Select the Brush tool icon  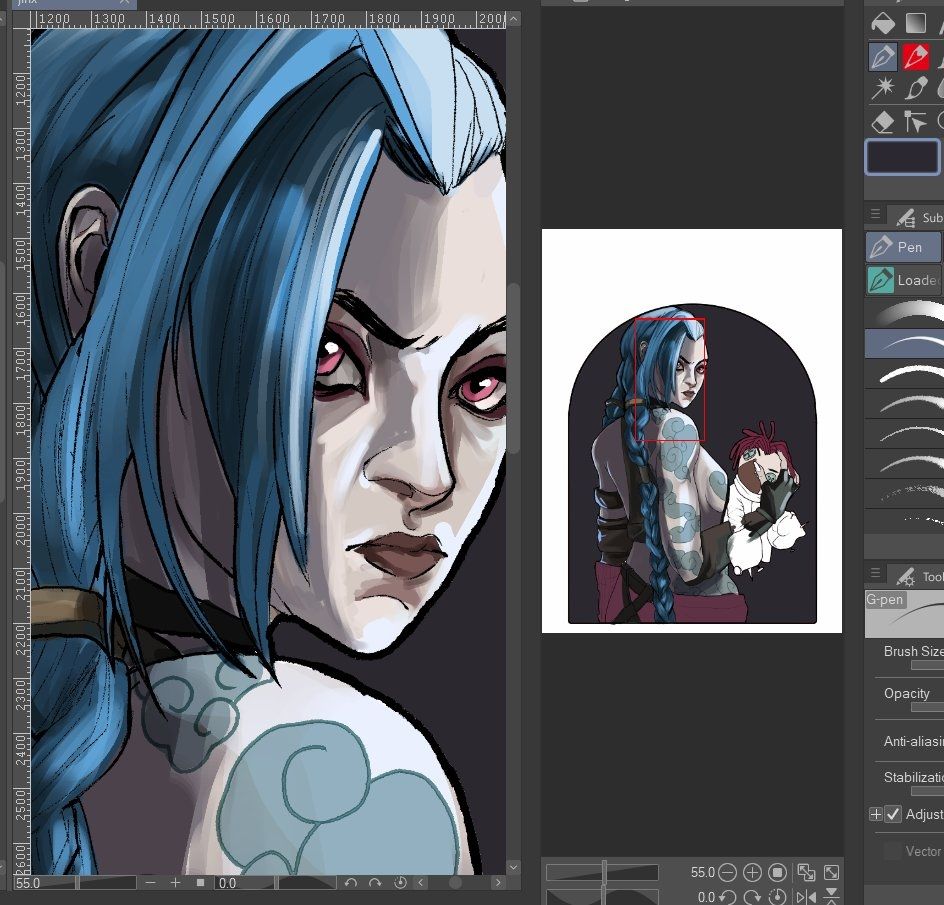pos(915,89)
